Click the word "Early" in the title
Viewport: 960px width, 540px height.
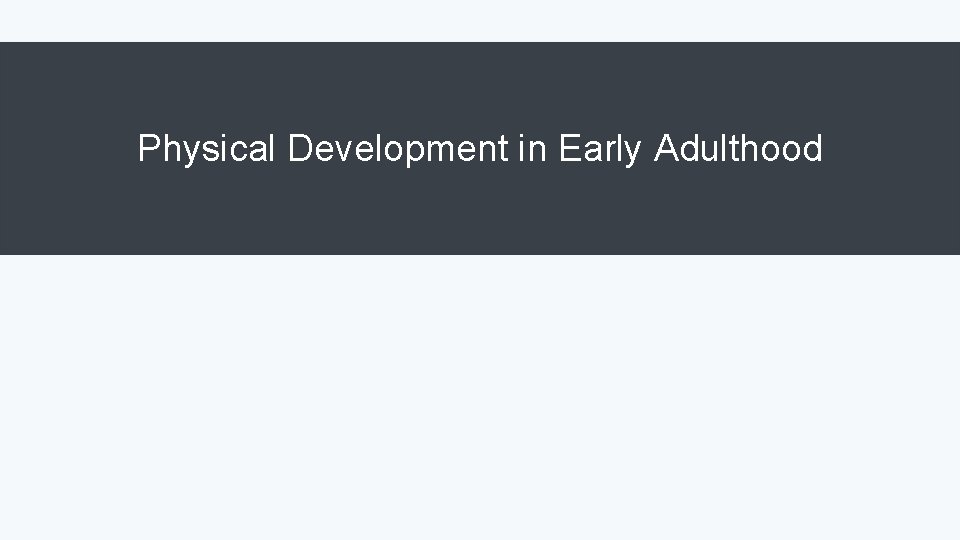tap(599, 149)
